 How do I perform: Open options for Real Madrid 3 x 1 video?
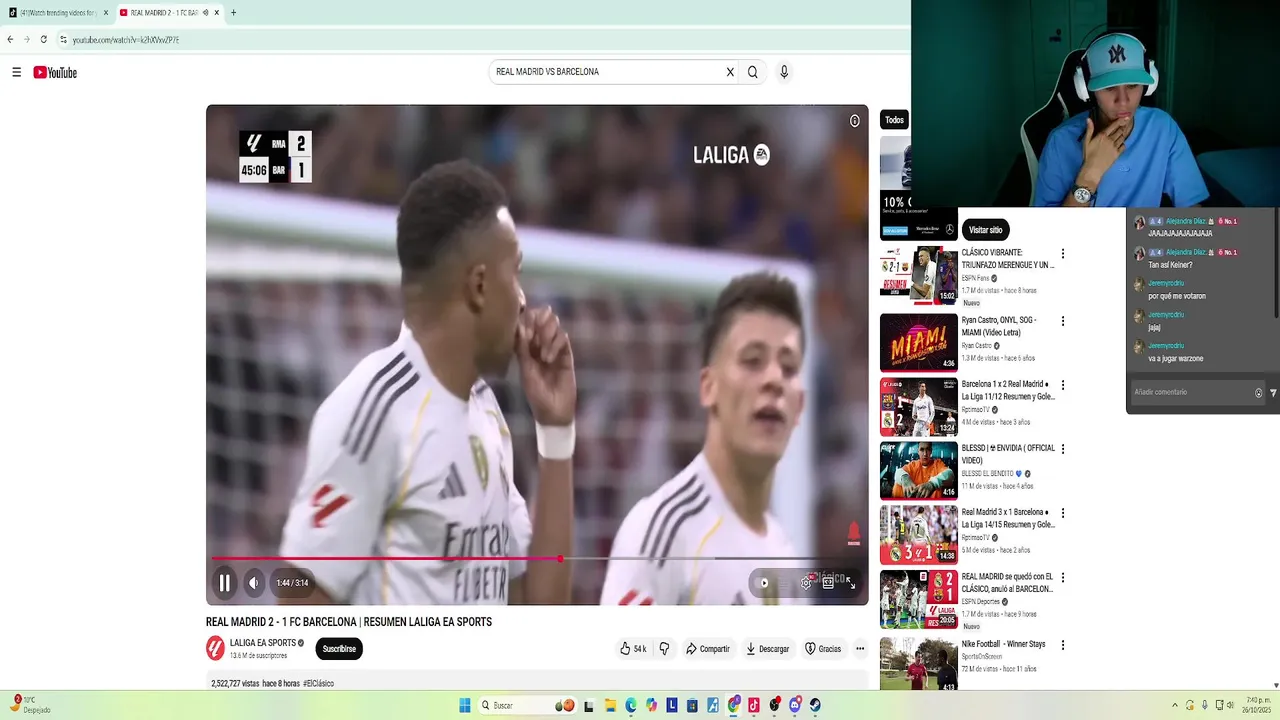(x=1063, y=513)
